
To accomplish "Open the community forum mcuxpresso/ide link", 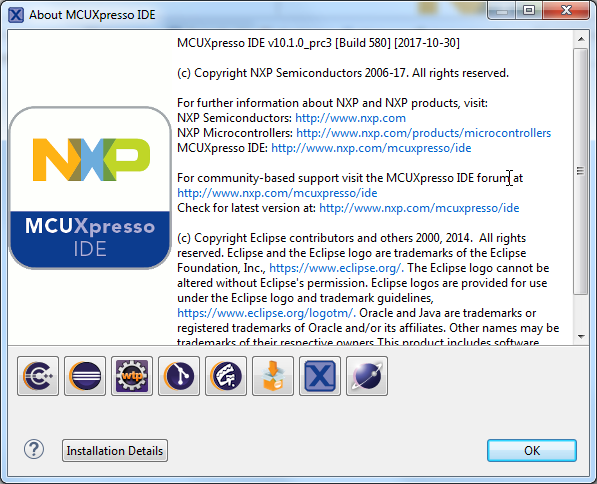I will tap(277, 193).
